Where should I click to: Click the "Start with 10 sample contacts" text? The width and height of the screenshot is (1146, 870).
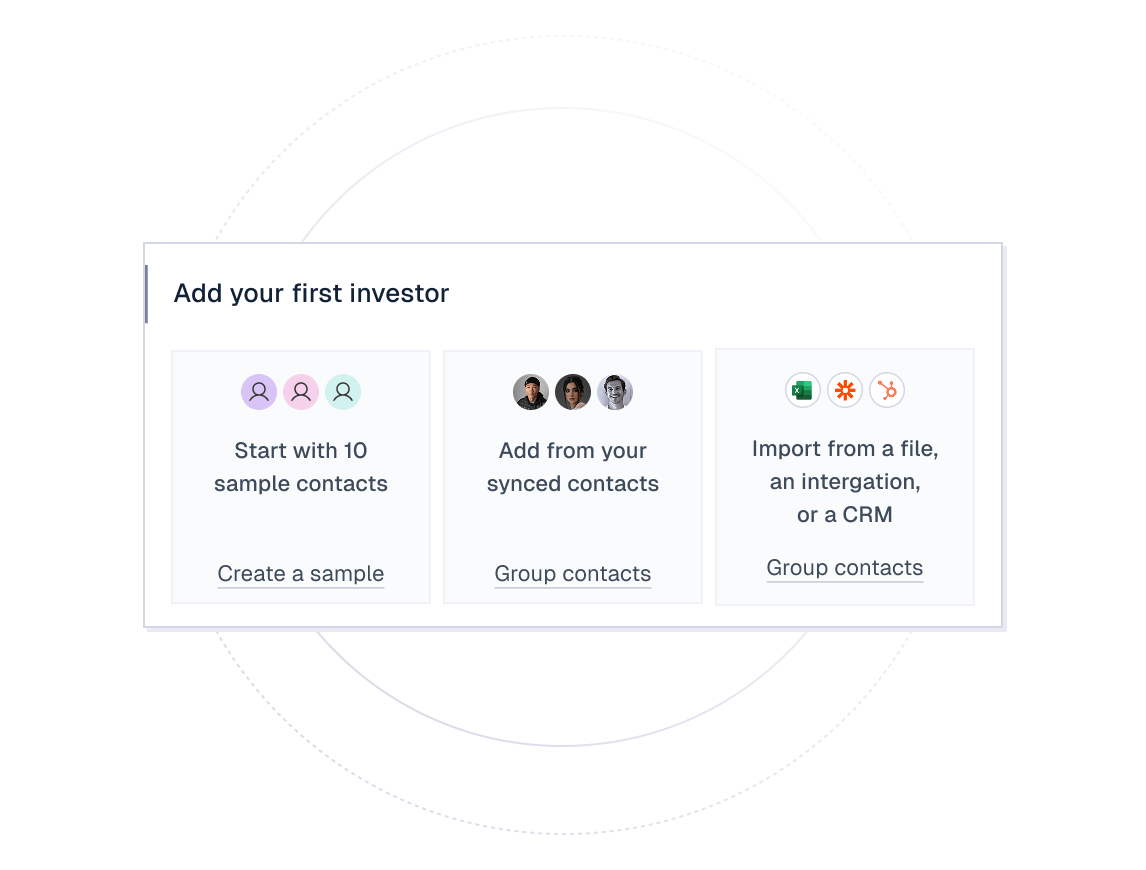point(301,467)
